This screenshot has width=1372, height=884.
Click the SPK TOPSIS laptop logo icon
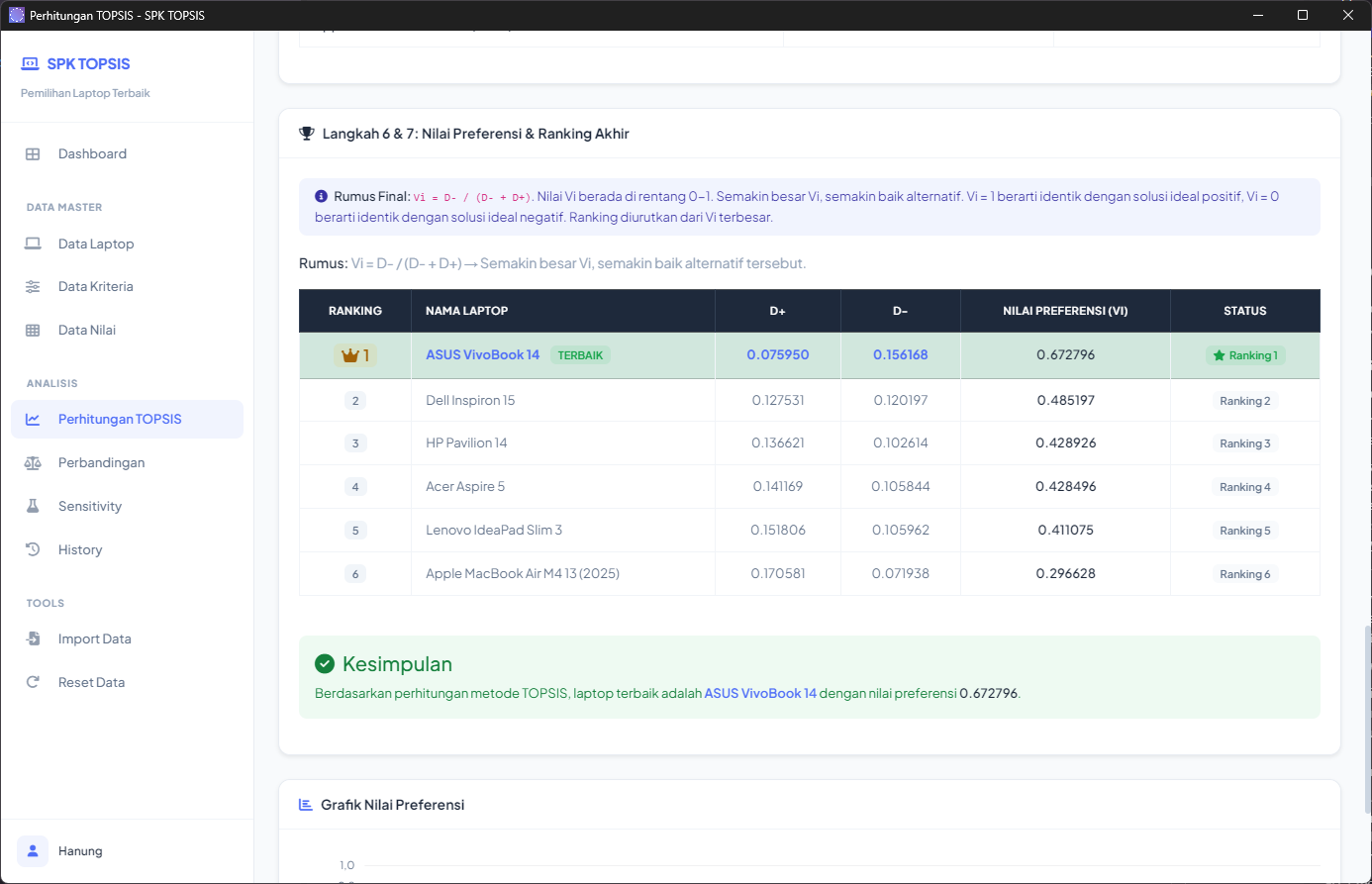point(30,63)
